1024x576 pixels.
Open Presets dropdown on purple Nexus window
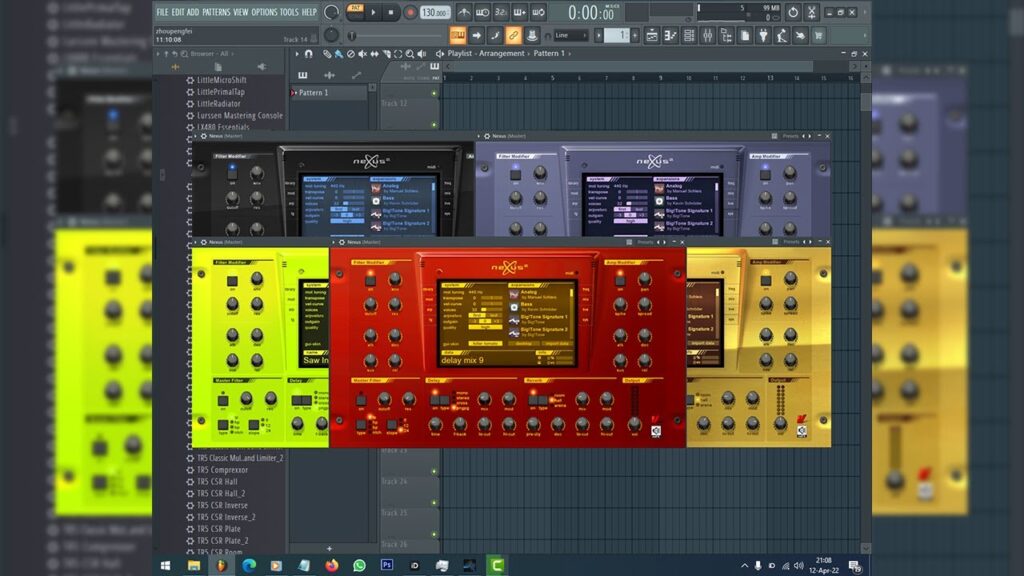point(792,136)
